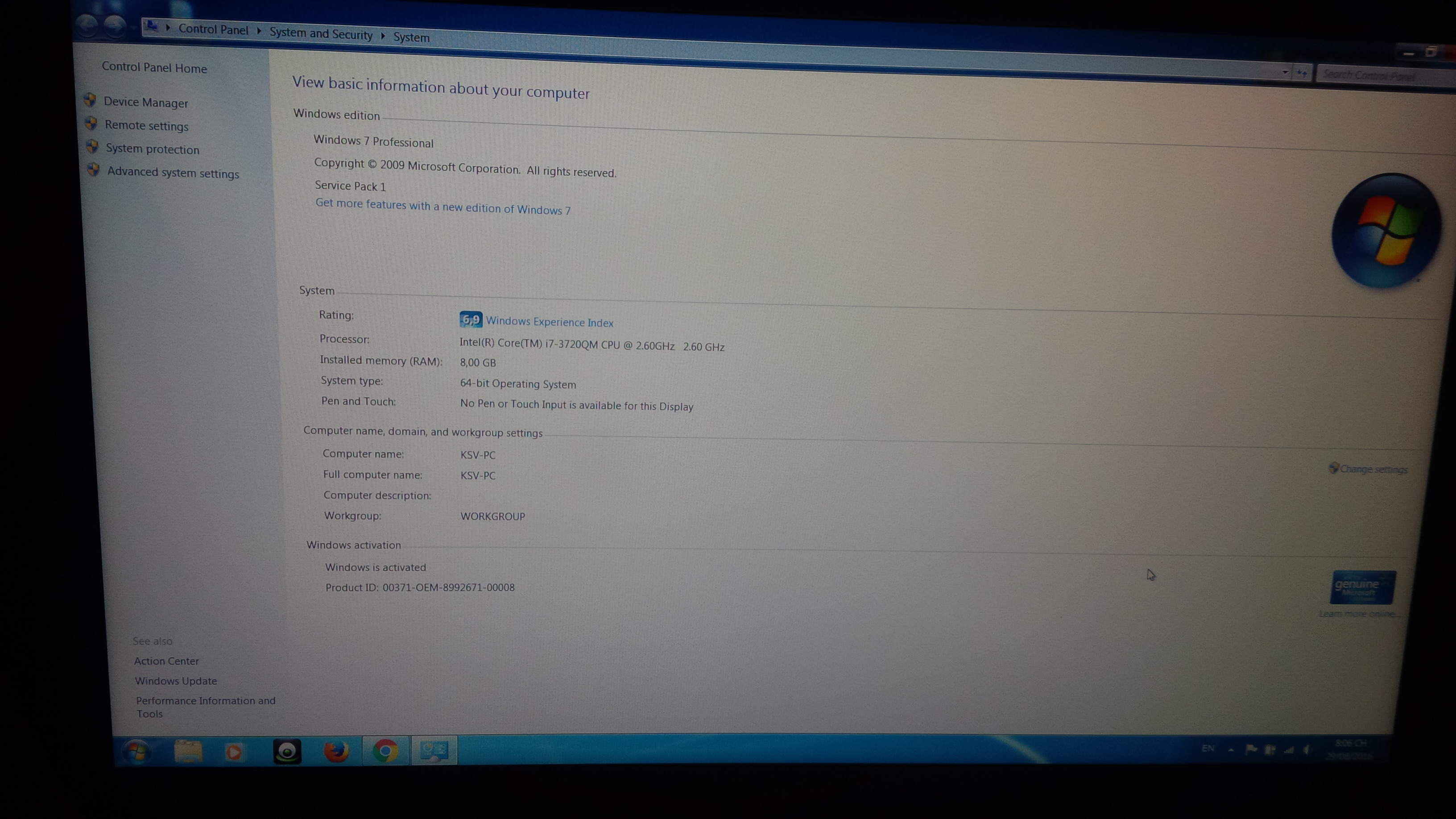Select the processor text Intel Core i7-3720QM

(x=592, y=344)
